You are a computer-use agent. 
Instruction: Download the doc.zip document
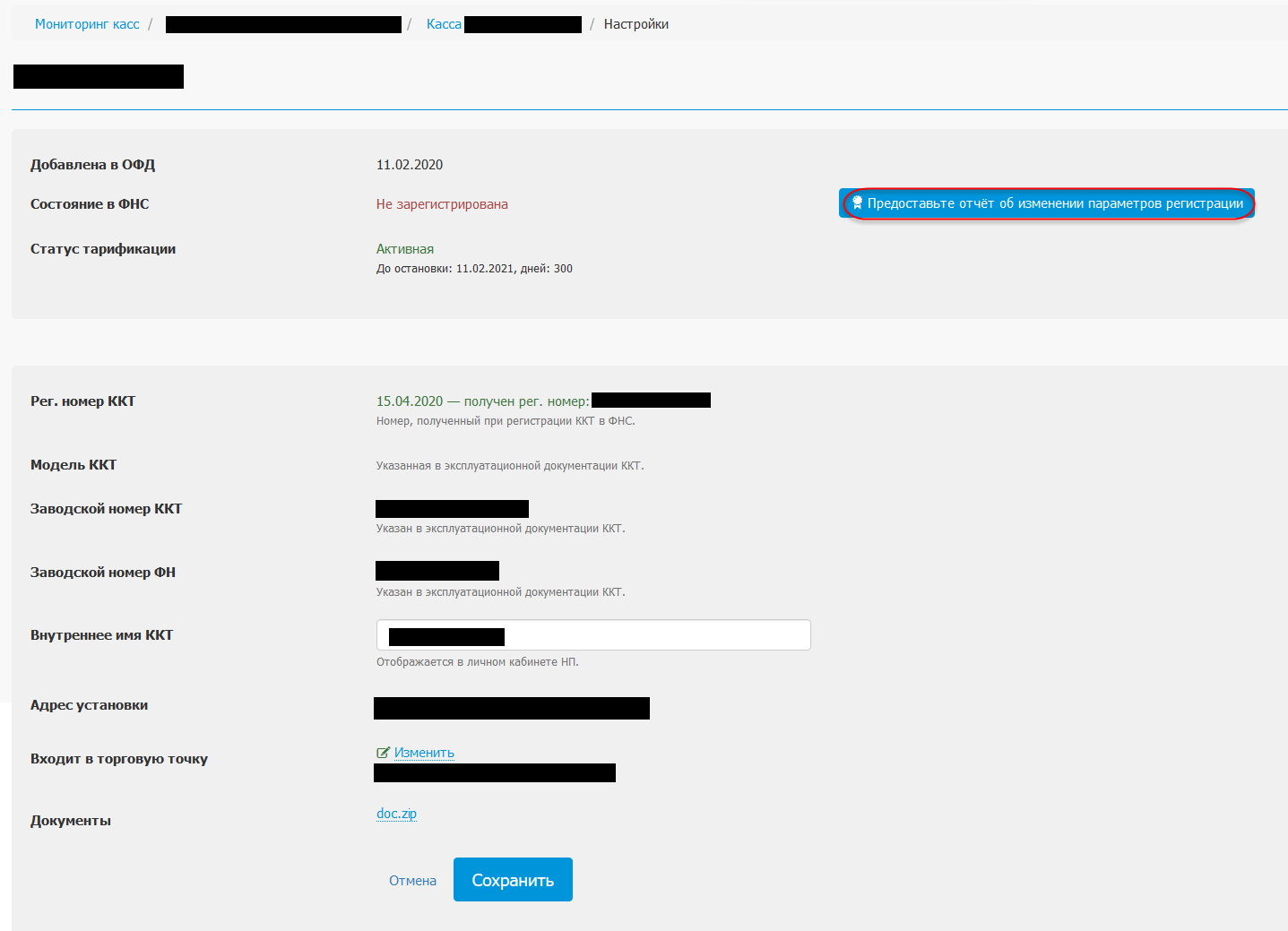pos(396,814)
